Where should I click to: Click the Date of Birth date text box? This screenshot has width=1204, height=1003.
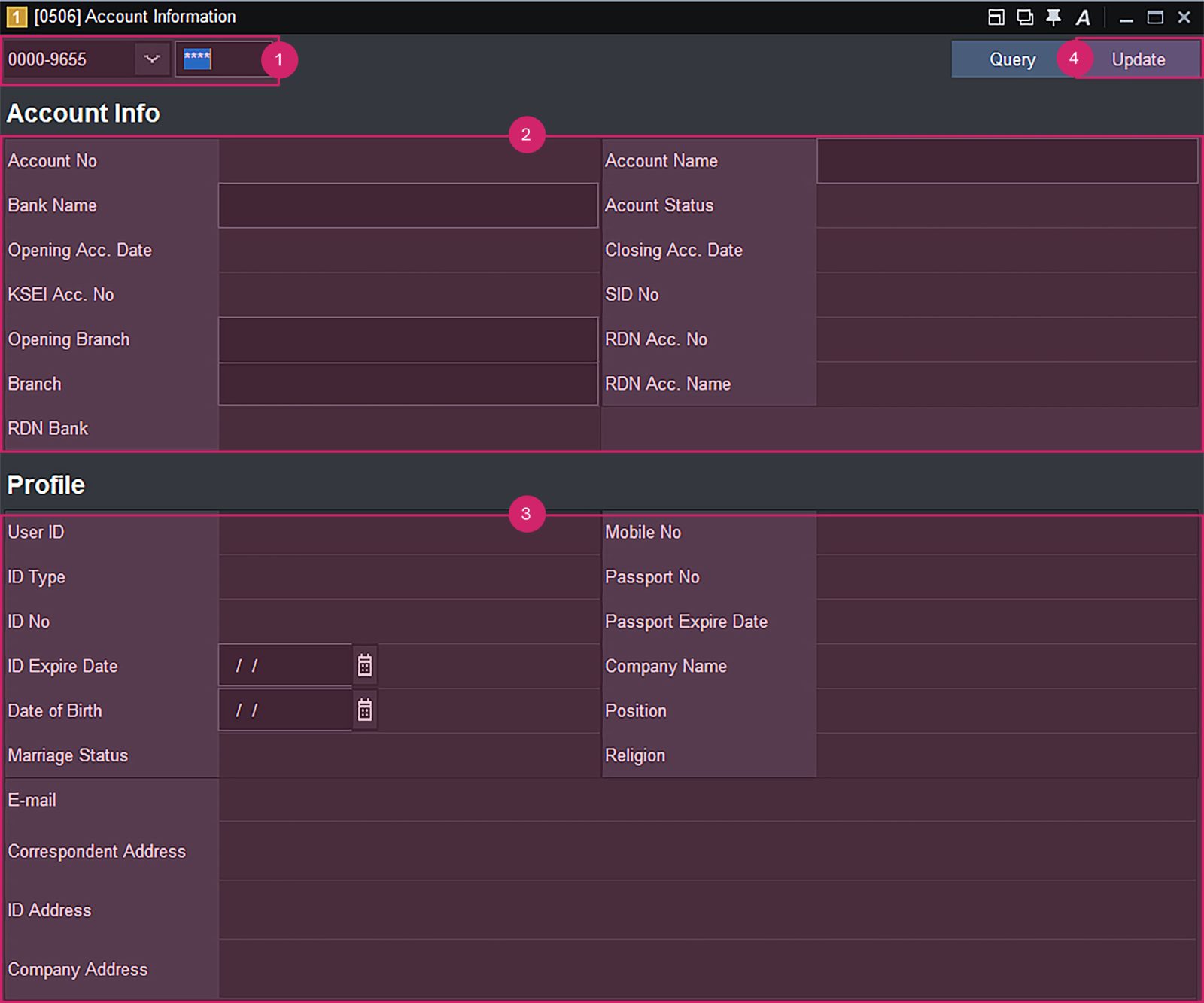[286, 709]
